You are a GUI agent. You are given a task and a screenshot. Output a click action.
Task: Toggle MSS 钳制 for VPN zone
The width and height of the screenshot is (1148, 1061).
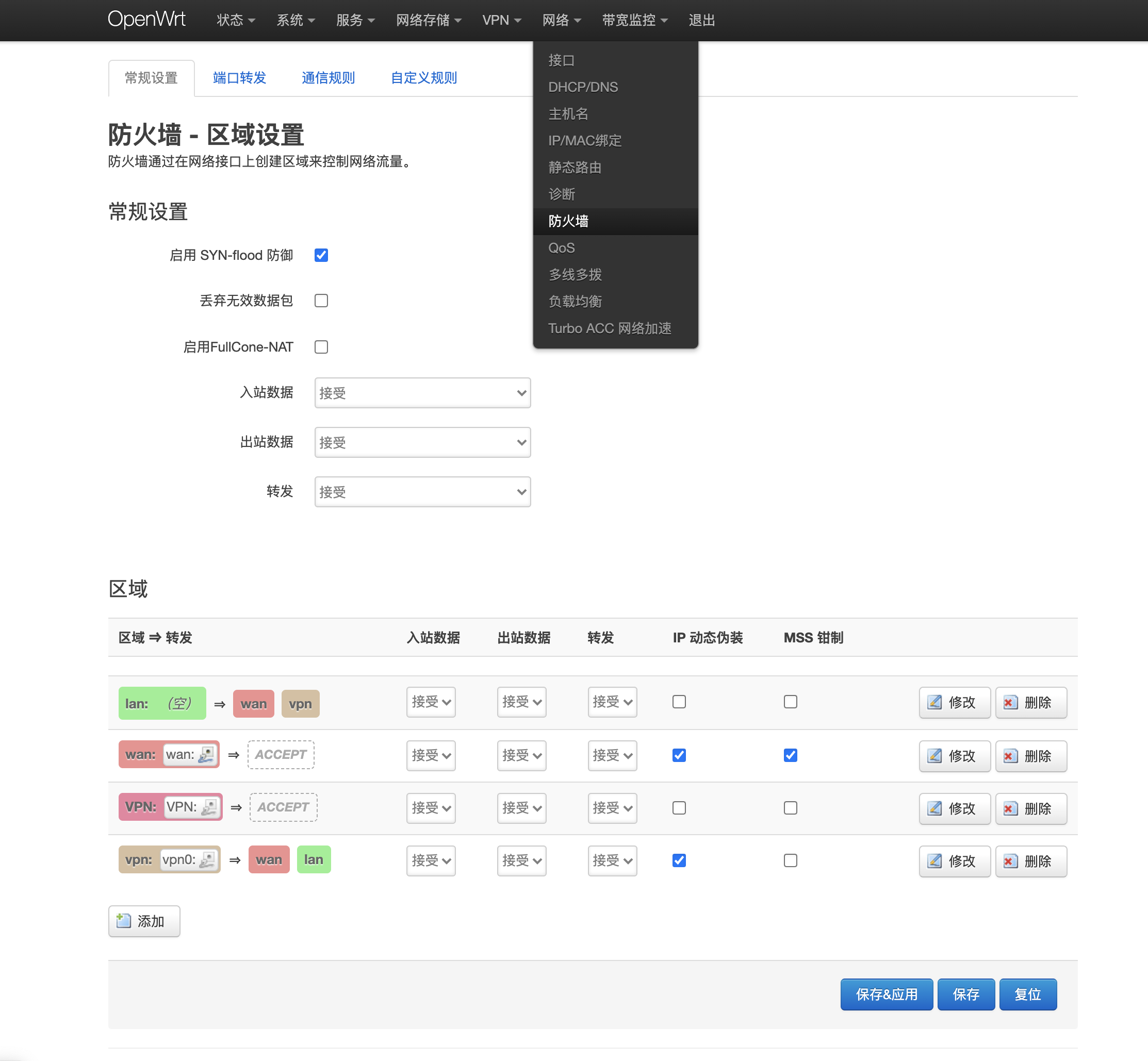(x=790, y=808)
